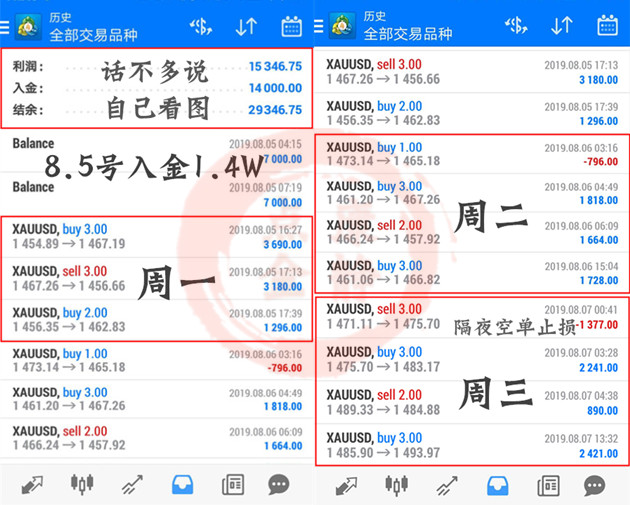Open candlestick Chart tab in right bottom bar

(397, 485)
